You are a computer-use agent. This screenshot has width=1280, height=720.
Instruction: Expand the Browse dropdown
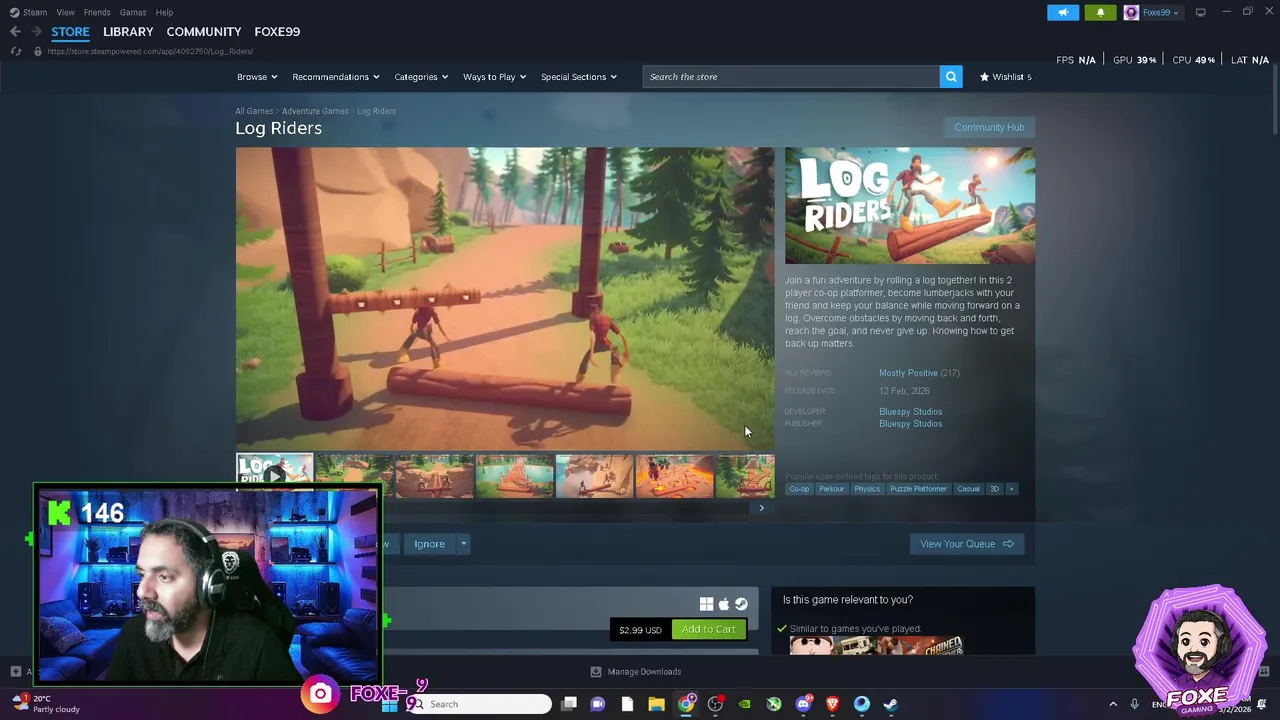(257, 77)
